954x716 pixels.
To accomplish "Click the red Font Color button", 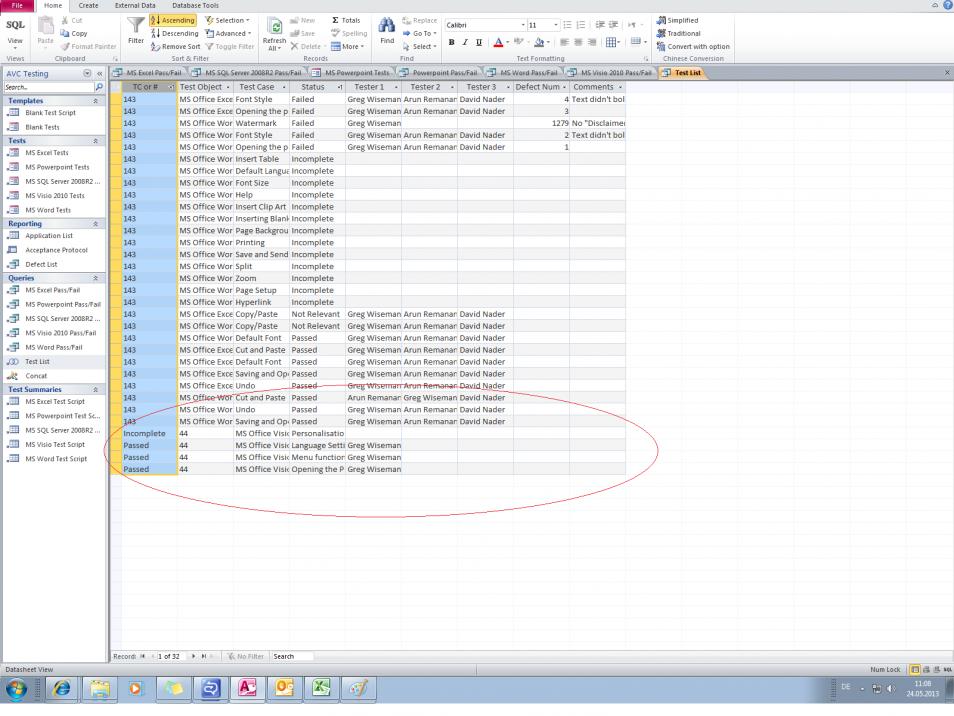I will pos(498,42).
